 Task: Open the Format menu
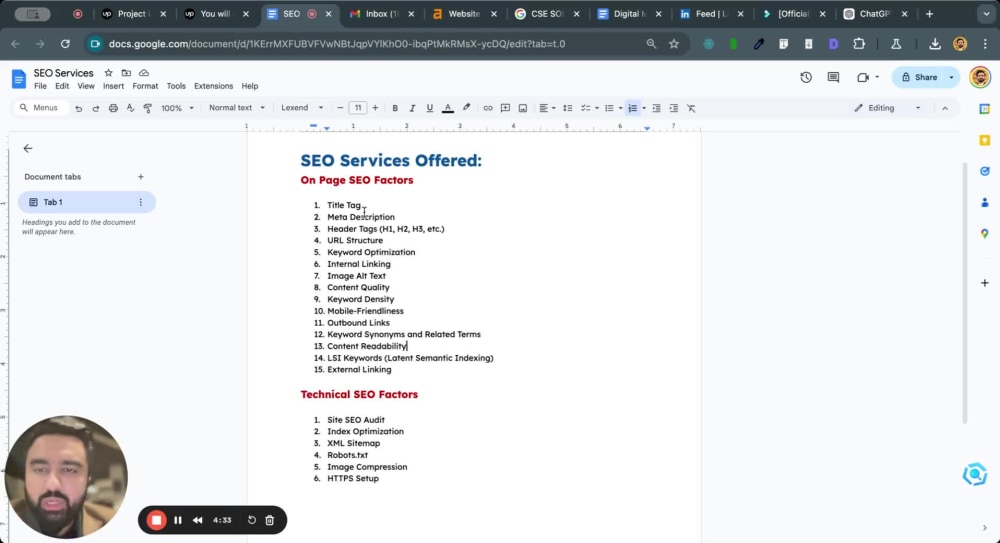click(x=145, y=86)
